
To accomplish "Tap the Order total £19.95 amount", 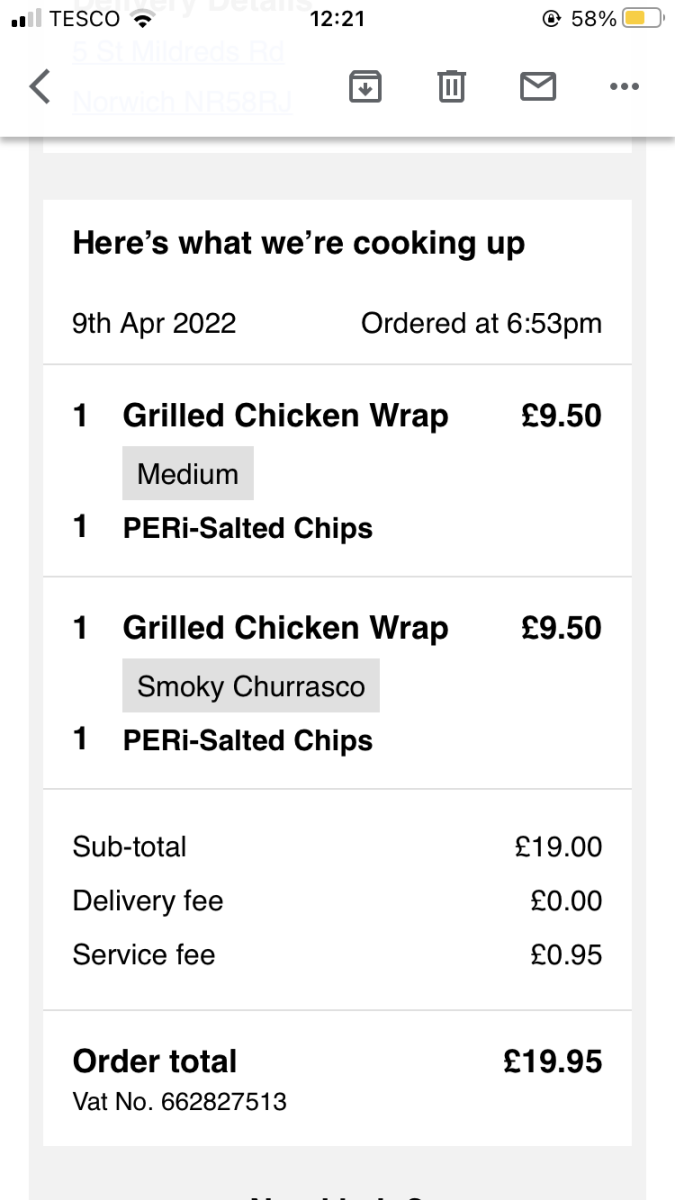I will point(553,1061).
